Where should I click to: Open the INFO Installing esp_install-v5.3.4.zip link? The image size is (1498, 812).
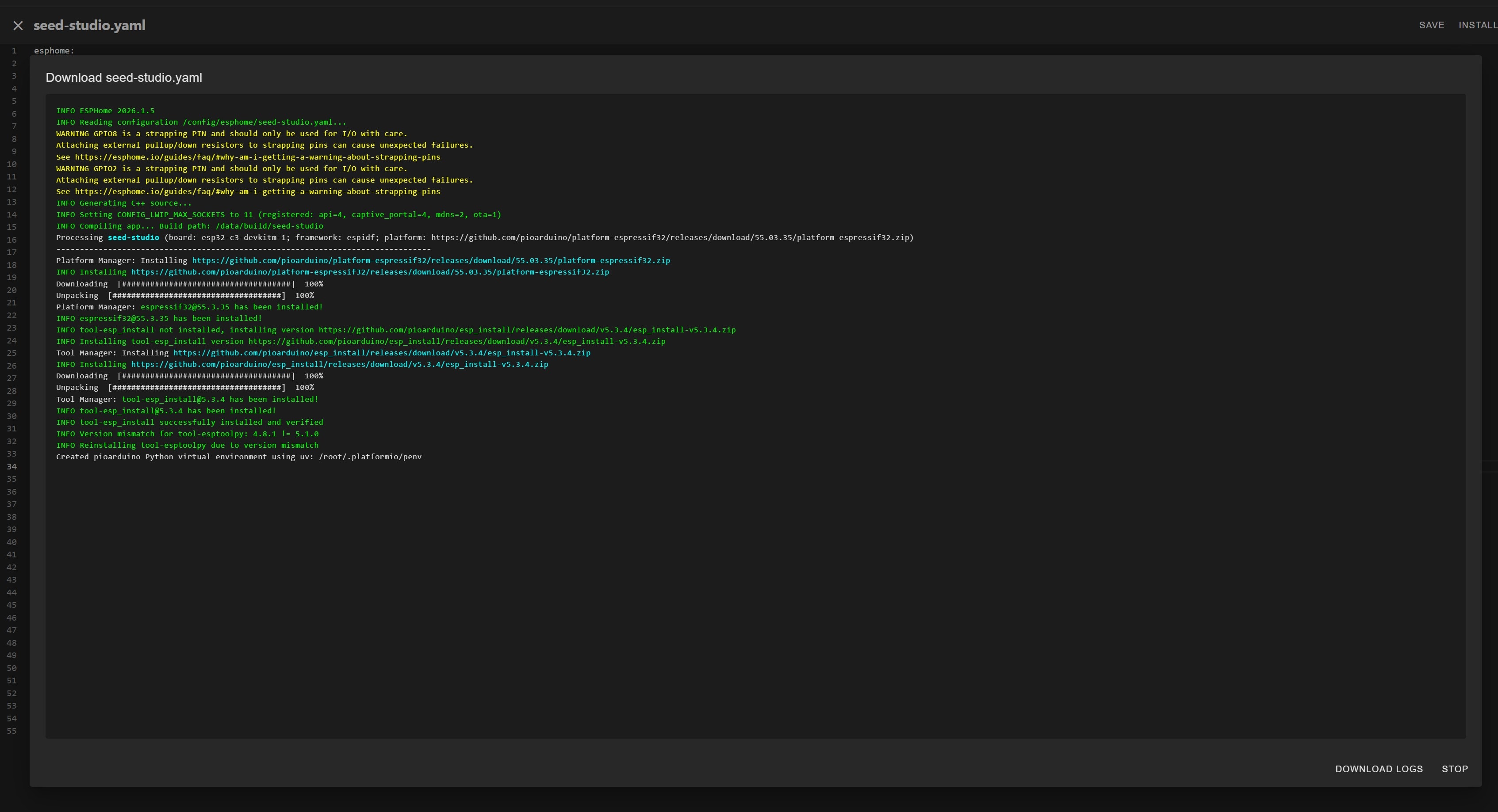339,364
